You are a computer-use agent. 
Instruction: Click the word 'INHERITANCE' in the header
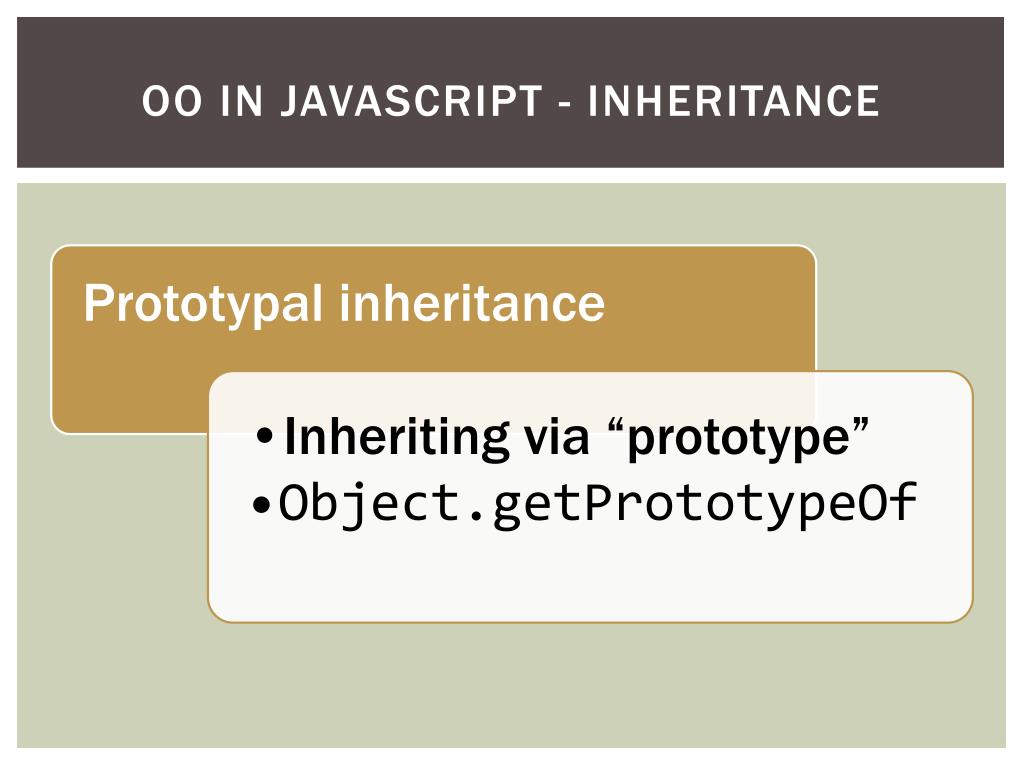click(x=734, y=101)
